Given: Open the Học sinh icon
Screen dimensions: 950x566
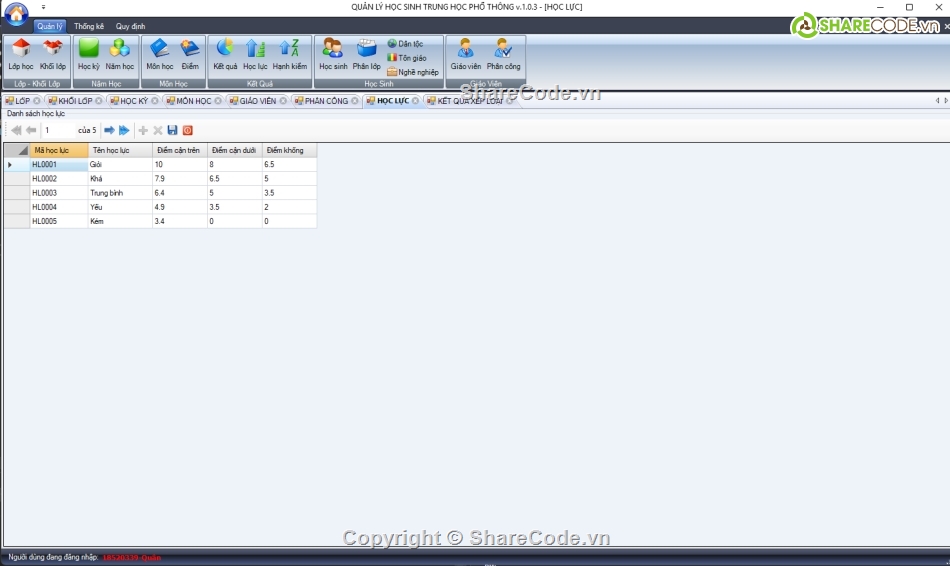Looking at the screenshot, I should 333,53.
